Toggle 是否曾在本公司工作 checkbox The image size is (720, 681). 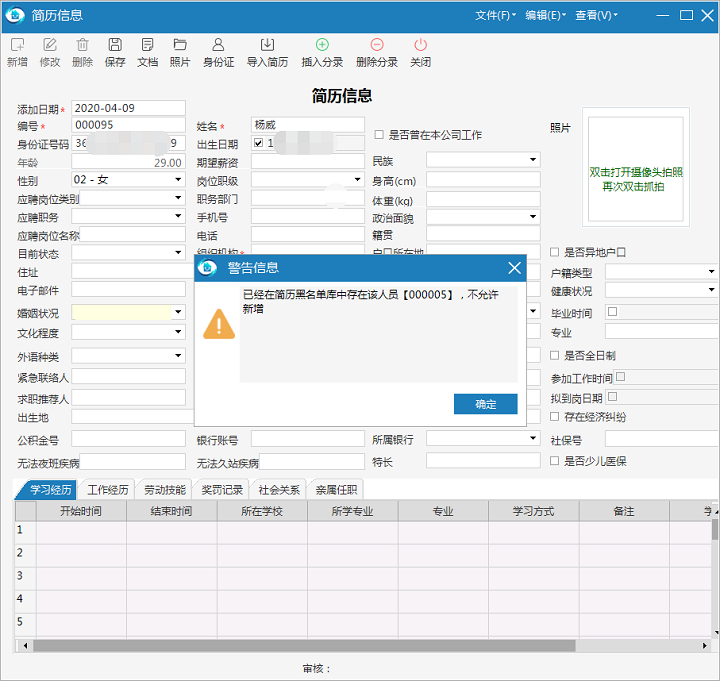point(379,135)
